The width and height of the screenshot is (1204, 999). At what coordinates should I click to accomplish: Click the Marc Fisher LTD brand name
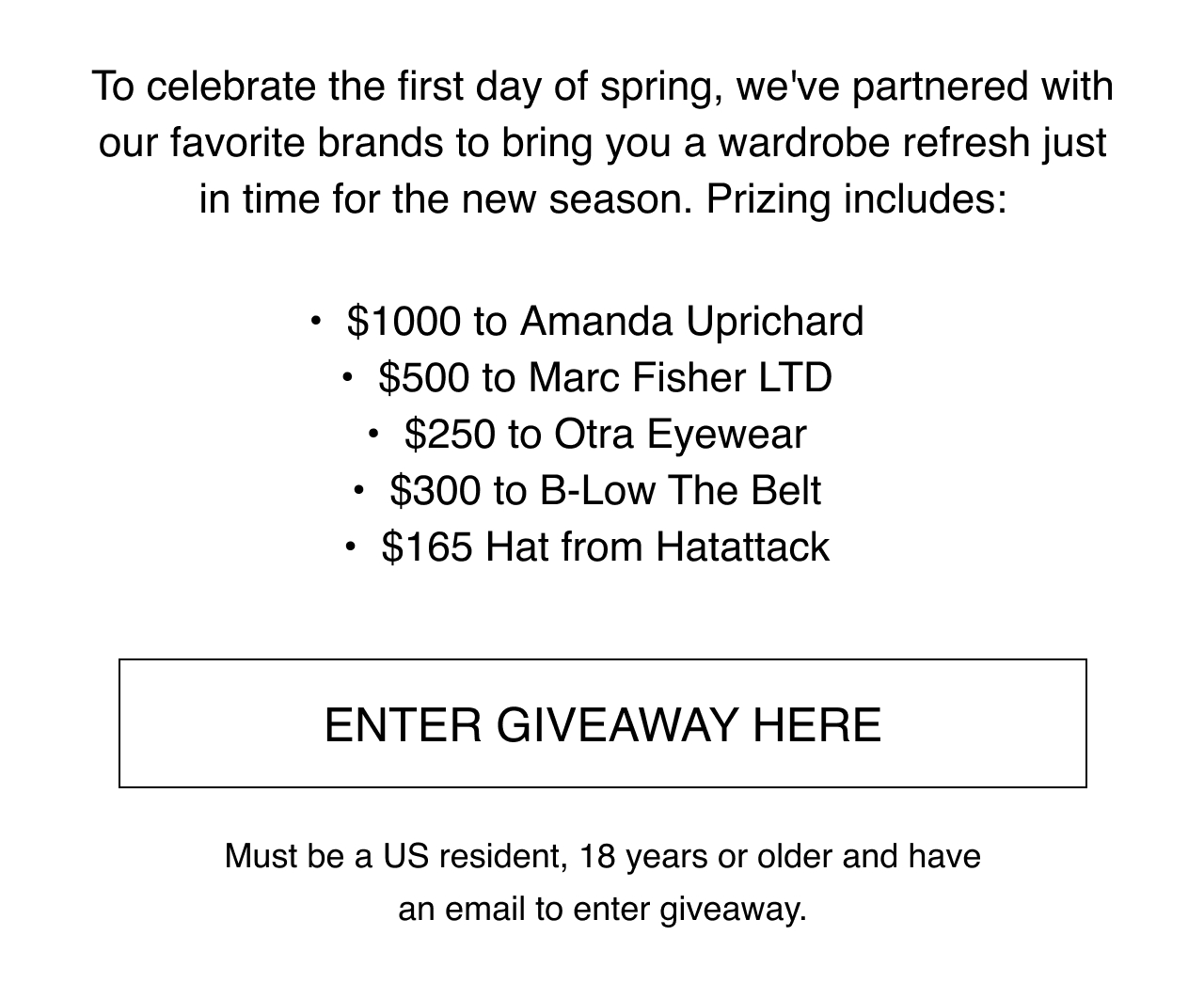[x=680, y=377]
